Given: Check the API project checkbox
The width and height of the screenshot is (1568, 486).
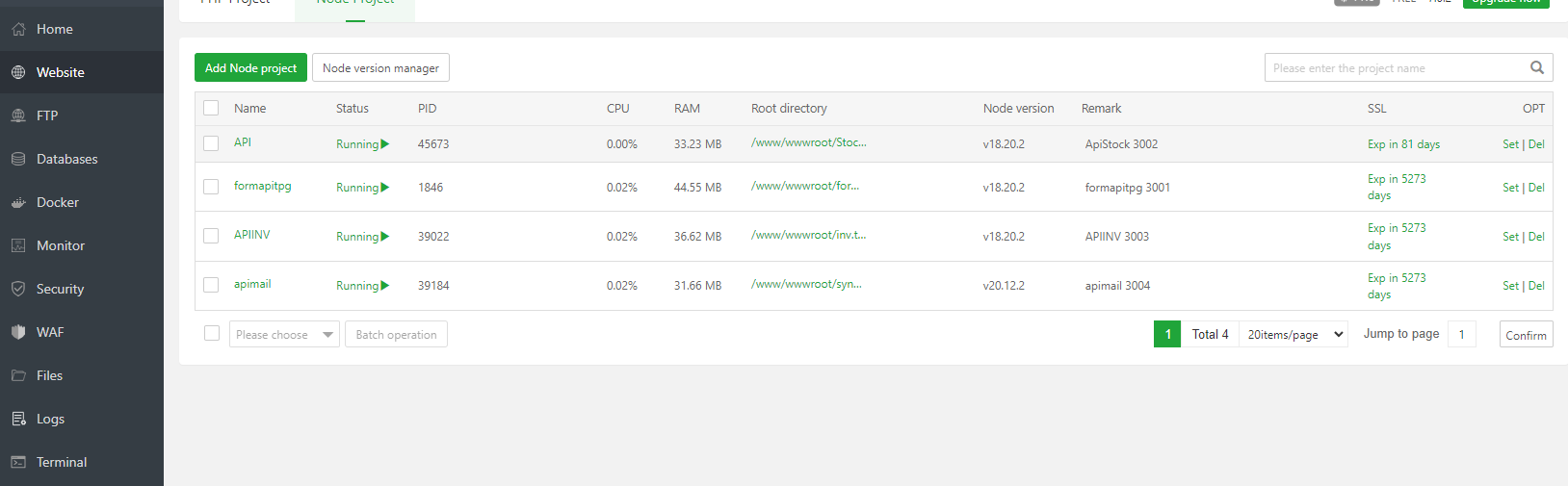Looking at the screenshot, I should 211,143.
